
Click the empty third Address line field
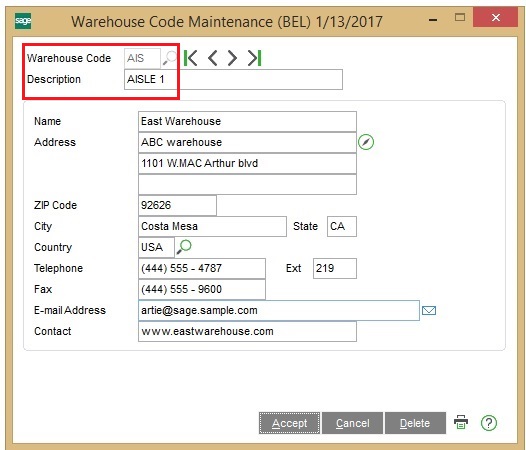click(247, 184)
